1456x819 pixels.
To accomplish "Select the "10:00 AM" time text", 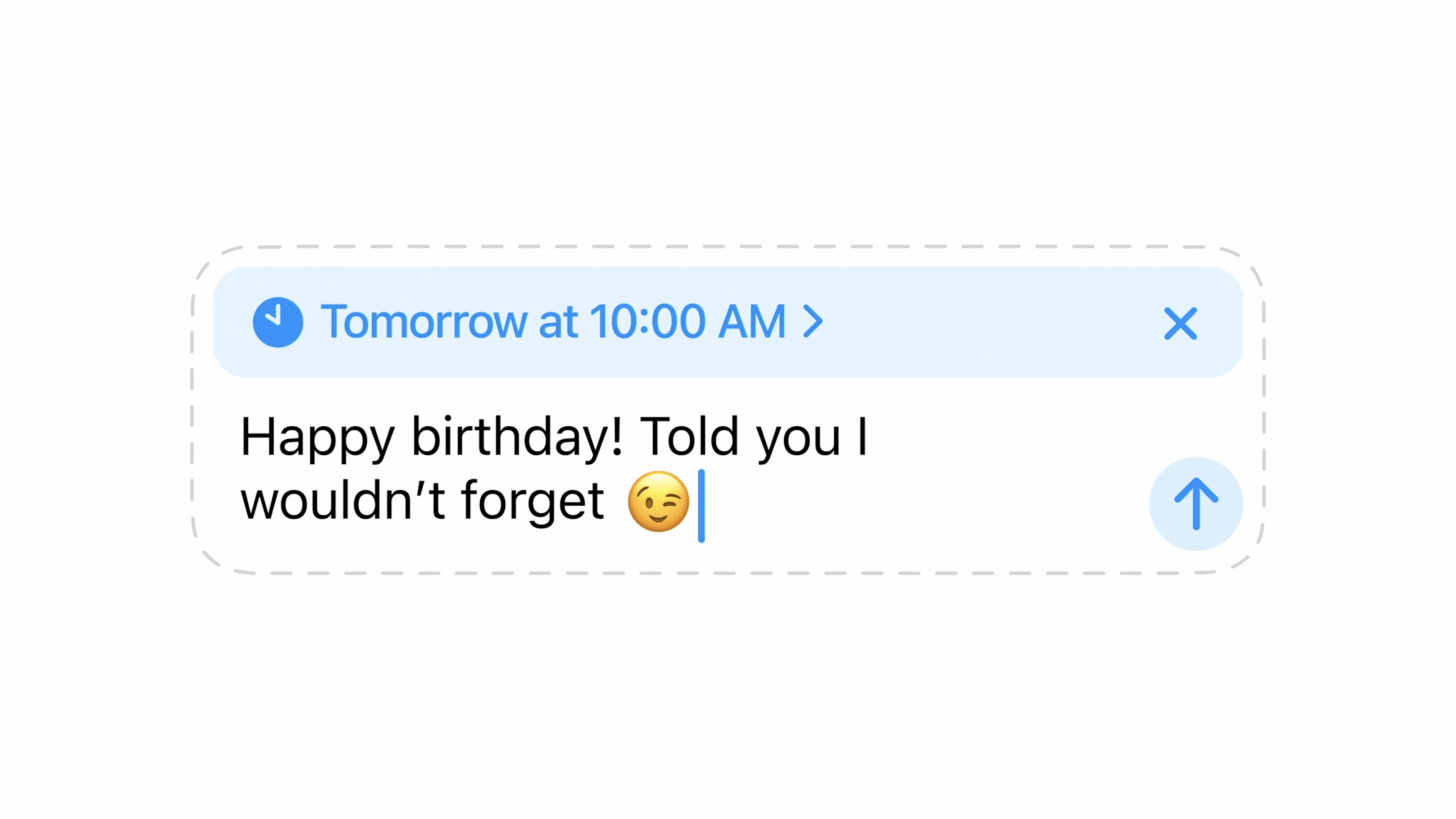I will [687, 322].
